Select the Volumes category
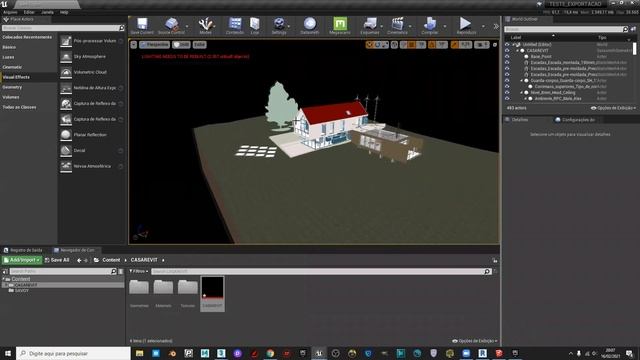 11,97
